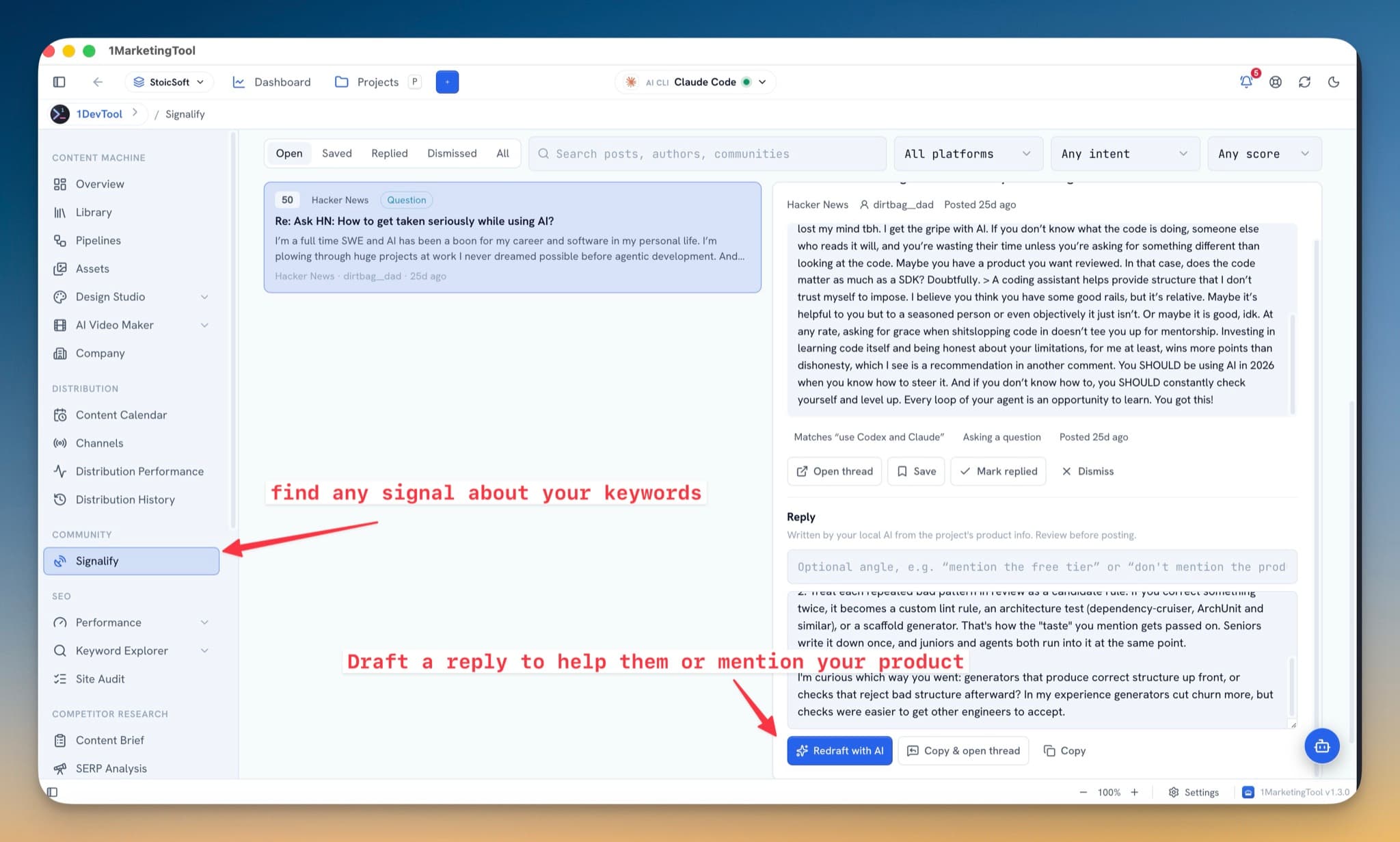Click Mark replied button
1400x842 pixels.
coord(998,471)
